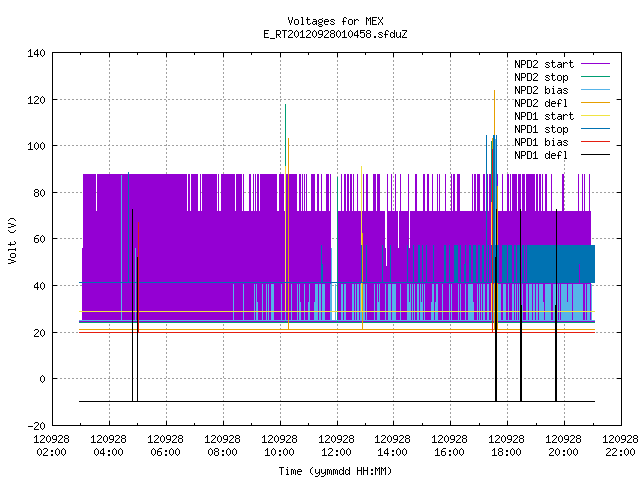Click the 'NPD2 bias' legend label

click(x=541, y=90)
